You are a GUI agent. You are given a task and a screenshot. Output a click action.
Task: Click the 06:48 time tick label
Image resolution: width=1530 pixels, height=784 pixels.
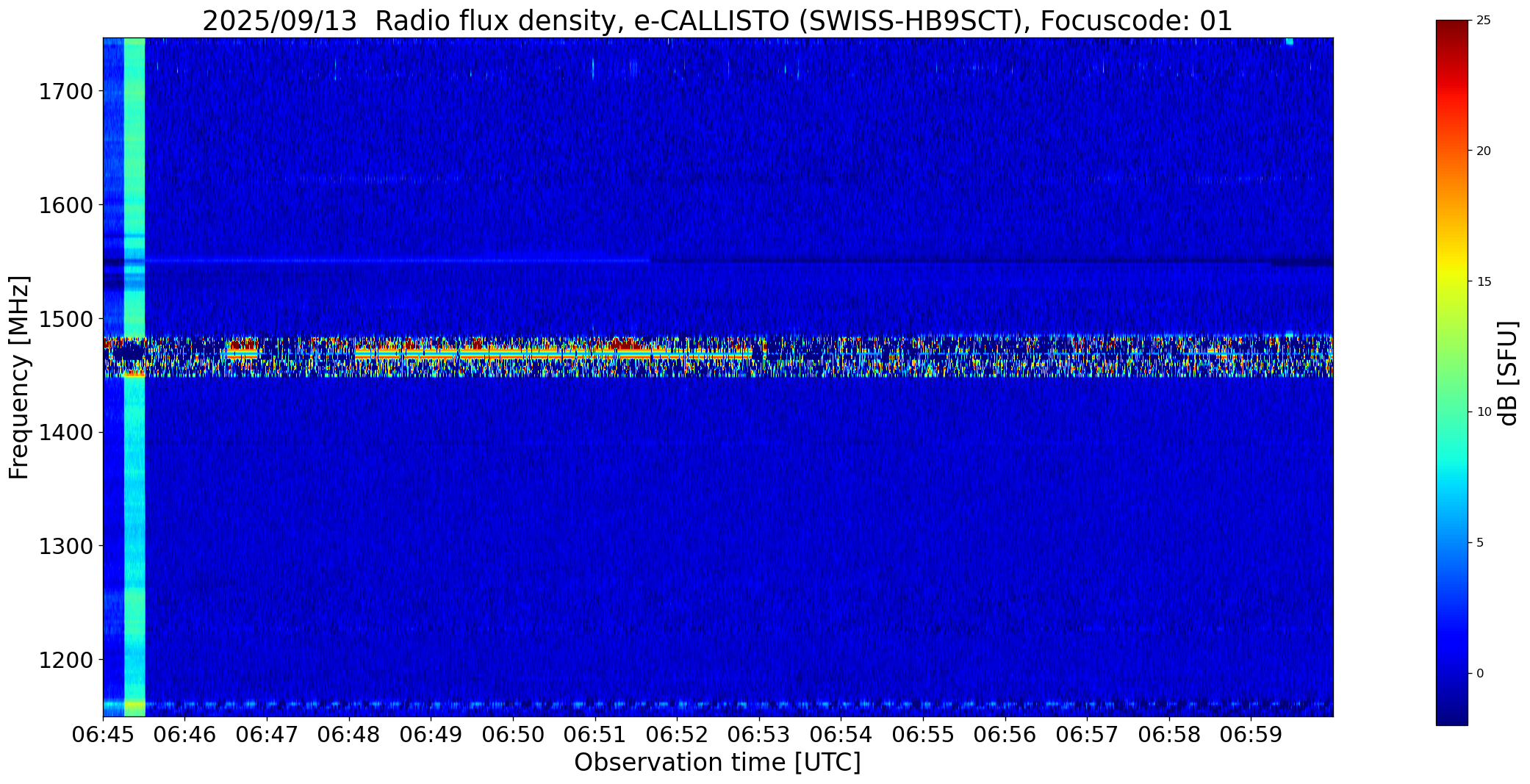[349, 734]
